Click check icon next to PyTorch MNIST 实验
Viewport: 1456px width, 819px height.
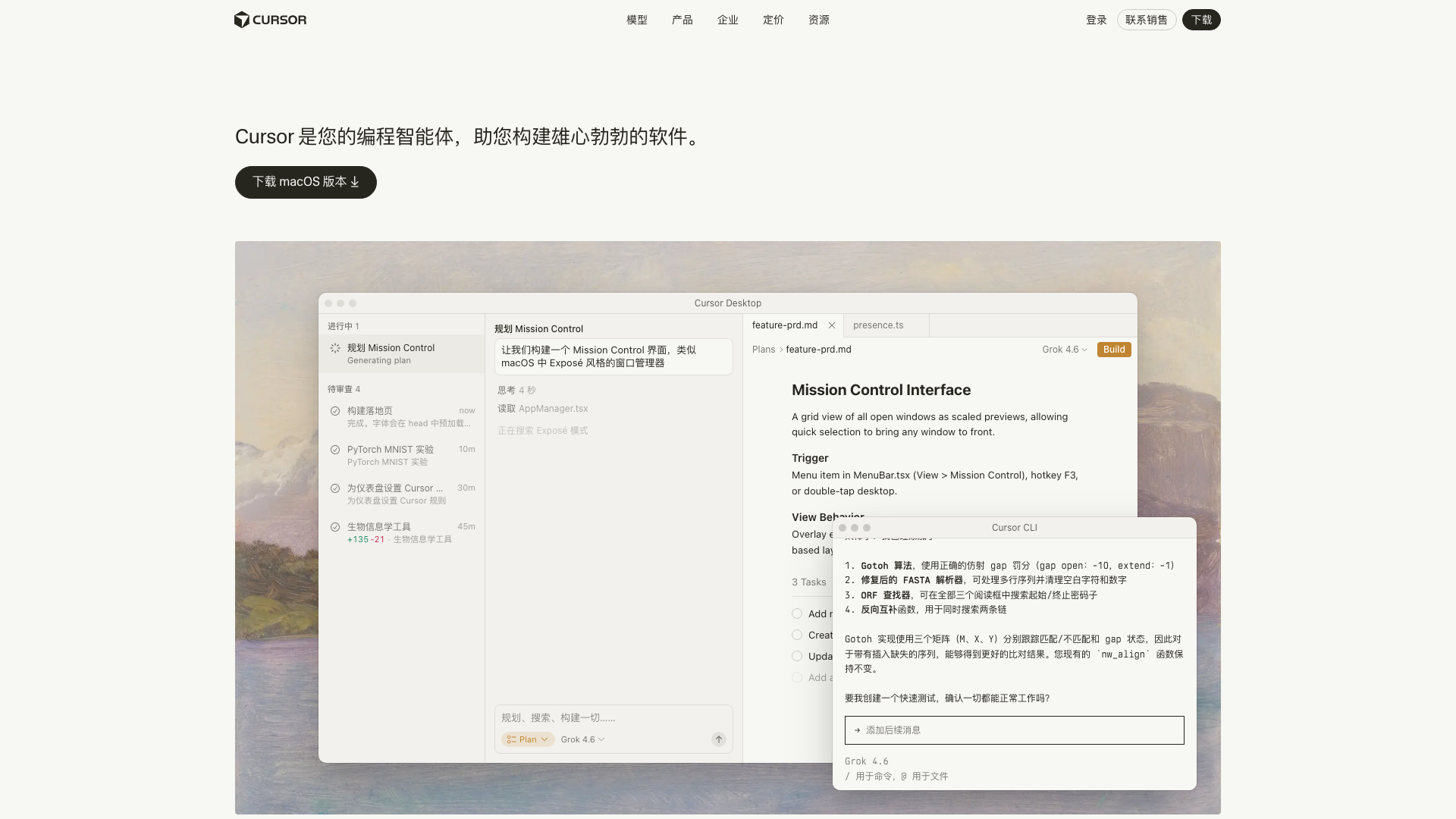click(335, 450)
